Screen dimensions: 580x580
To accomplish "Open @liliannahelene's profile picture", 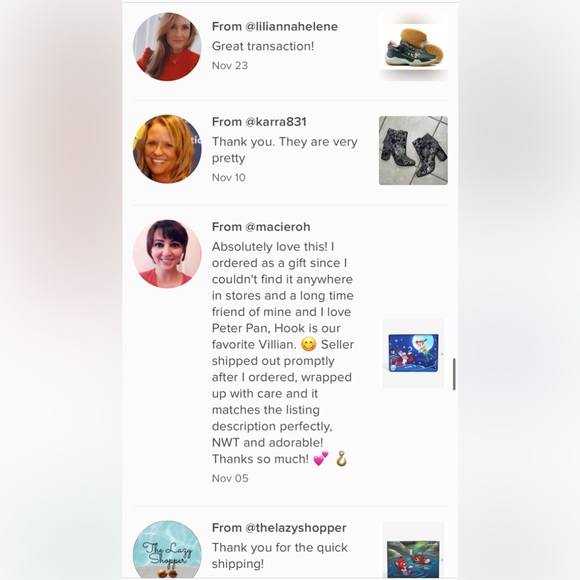I will tap(167, 46).
